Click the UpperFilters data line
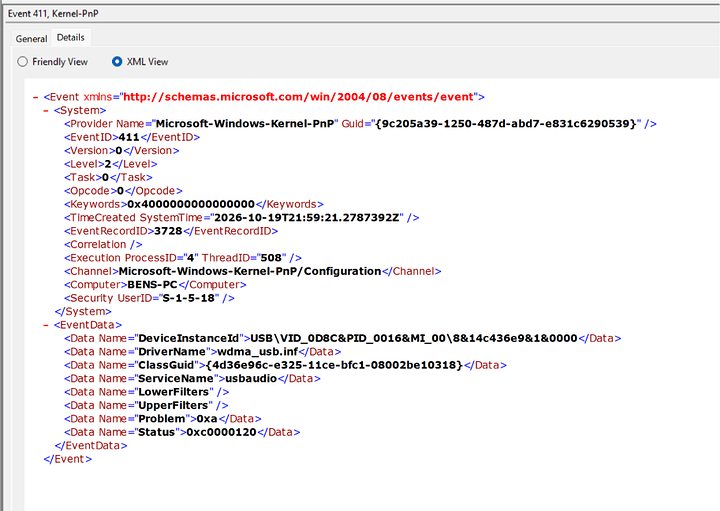Image resolution: width=720 pixels, height=511 pixels. point(146,405)
